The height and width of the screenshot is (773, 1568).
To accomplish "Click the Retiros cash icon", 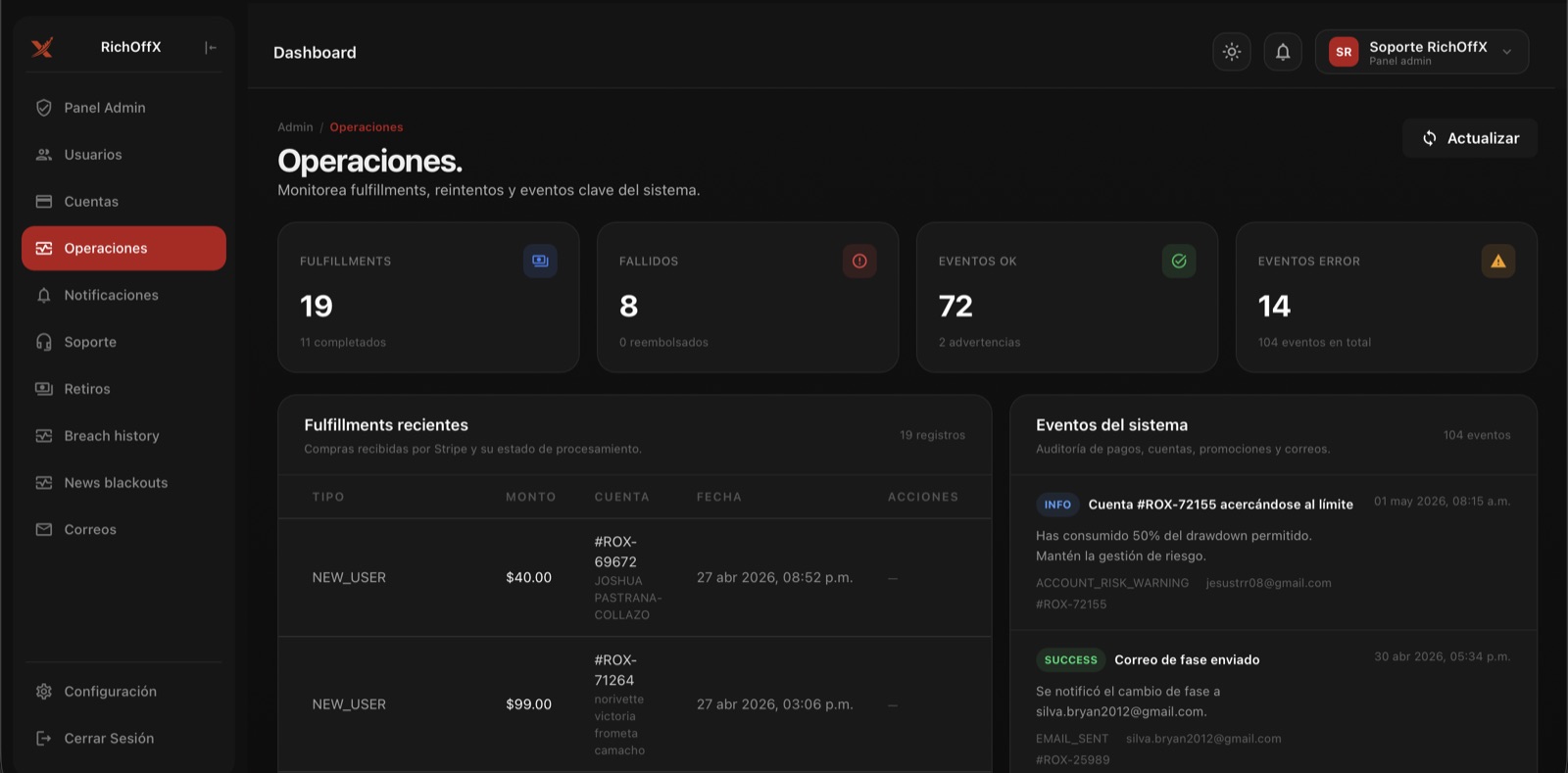I will click(43, 389).
